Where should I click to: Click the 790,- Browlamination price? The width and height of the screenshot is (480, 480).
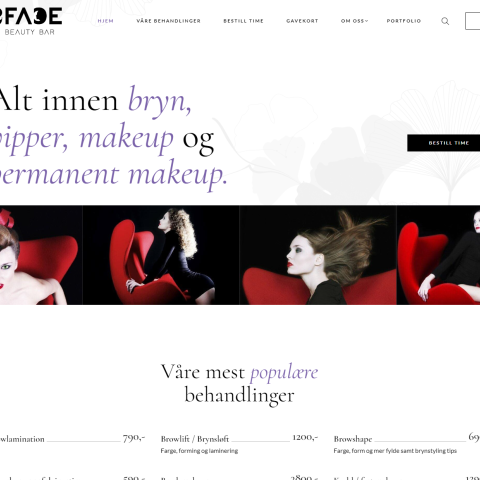point(134,438)
